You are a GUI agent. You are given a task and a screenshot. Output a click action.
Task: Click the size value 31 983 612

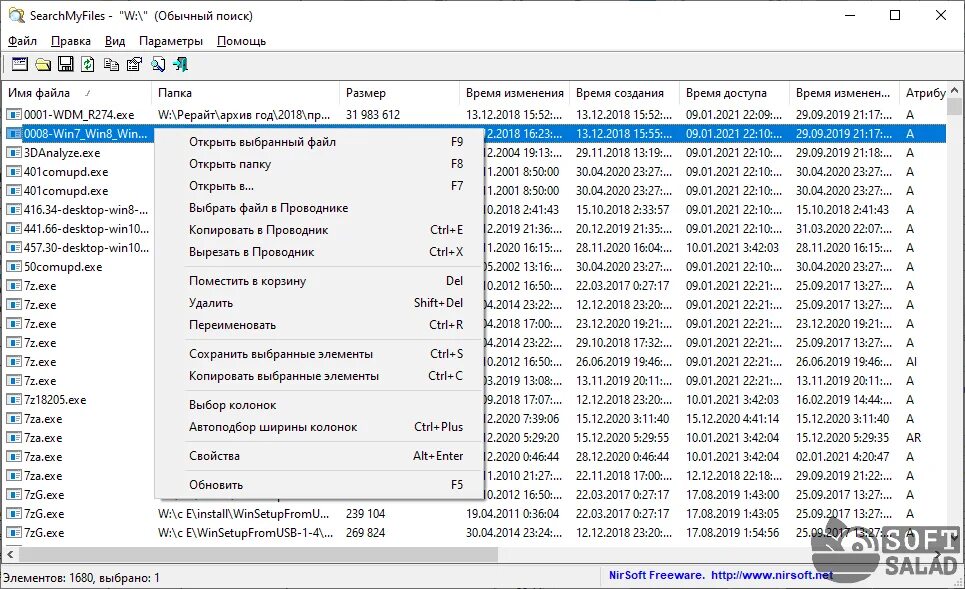pyautogui.click(x=372, y=114)
